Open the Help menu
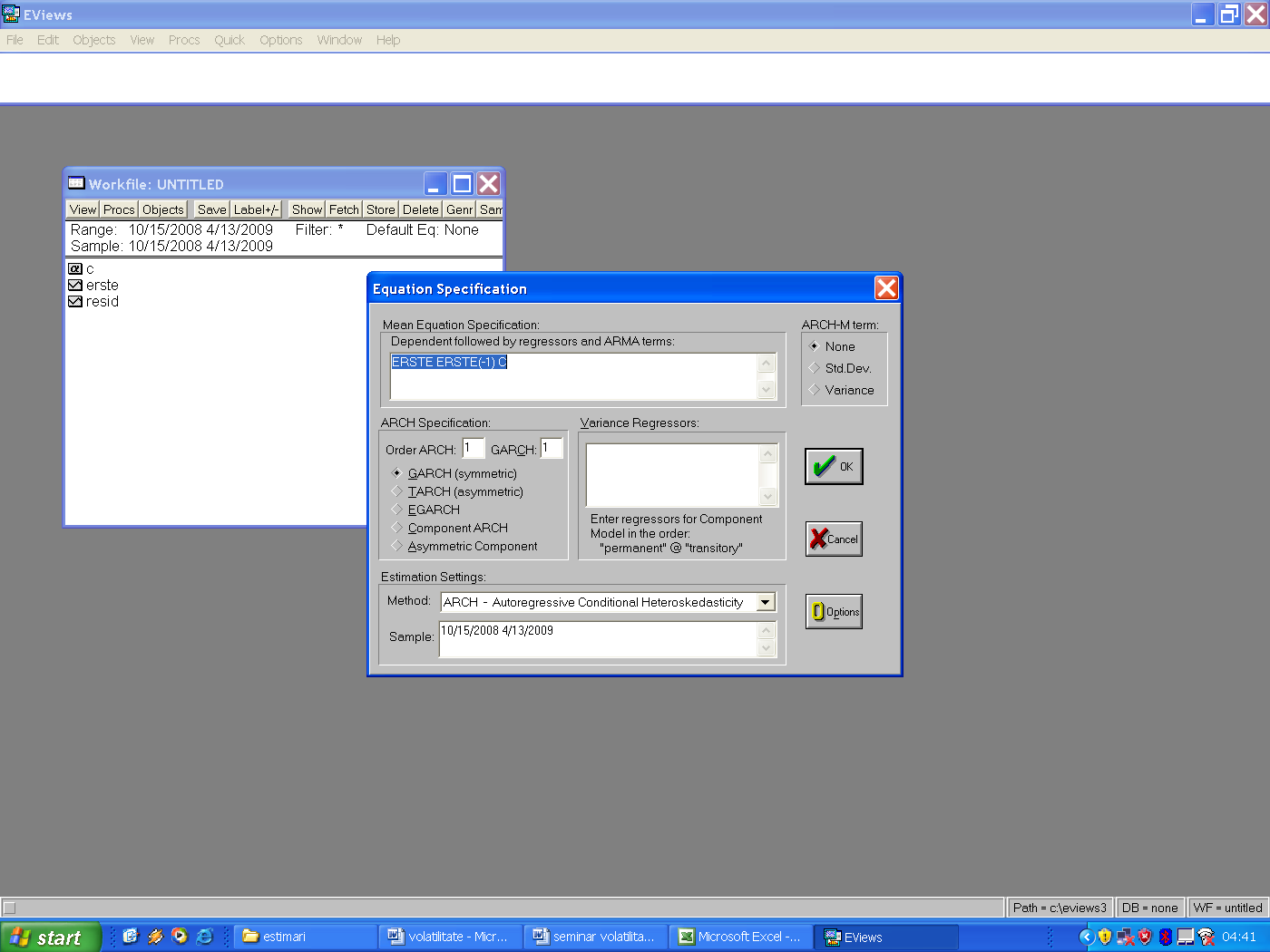1270x952 pixels. (x=388, y=40)
